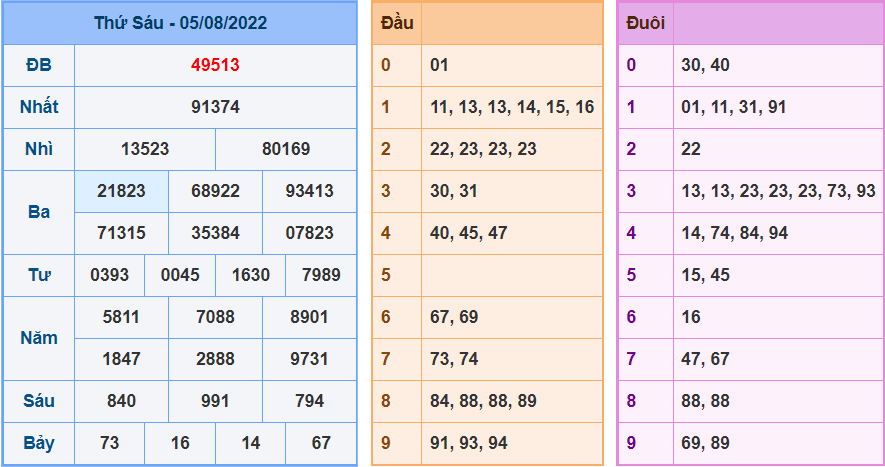Click Đuôi values '47, 67'
Viewport: 885px width, 467px height.
click(706, 359)
